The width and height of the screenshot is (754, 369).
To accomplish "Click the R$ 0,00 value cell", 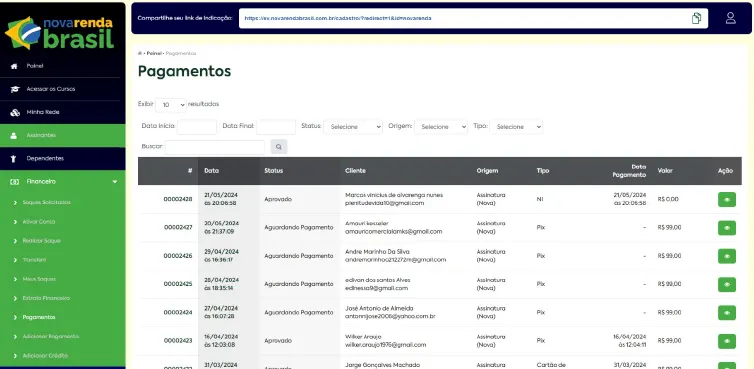I will (668, 199).
